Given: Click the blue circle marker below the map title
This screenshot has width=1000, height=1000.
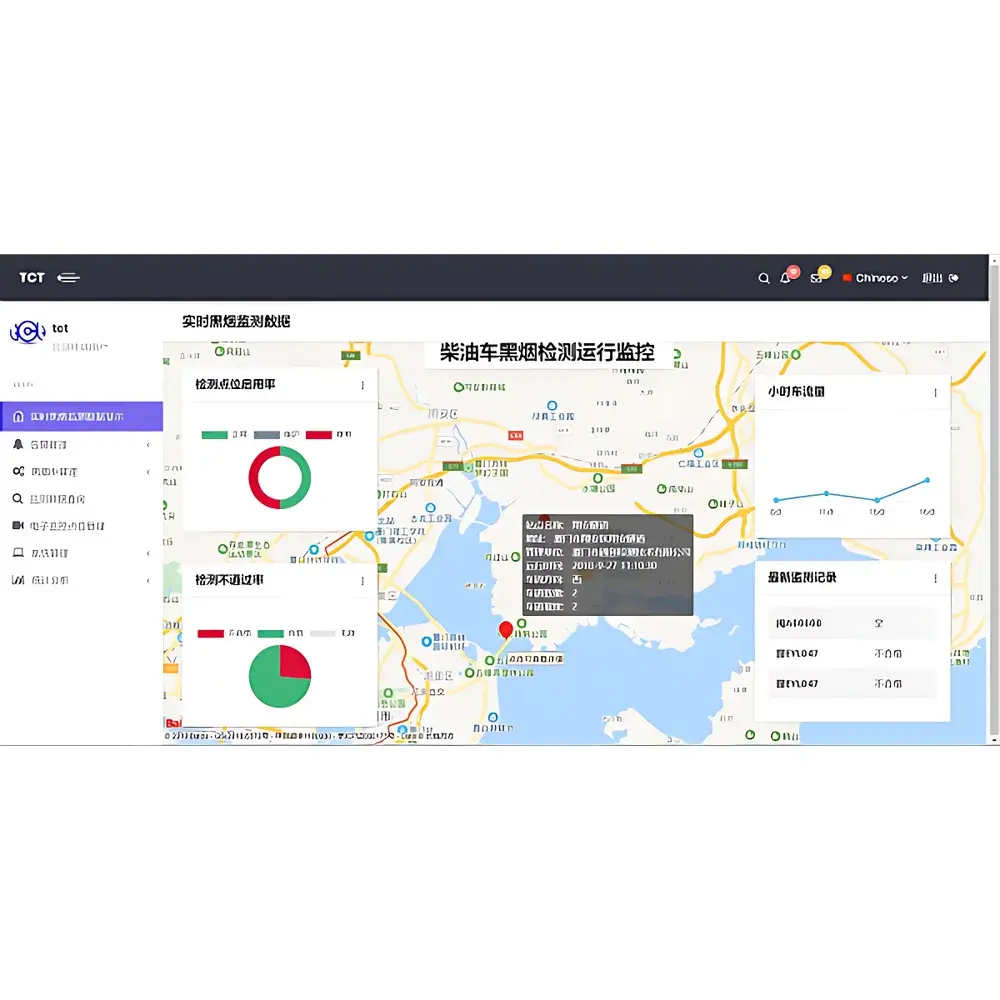Looking at the screenshot, I should (552, 406).
